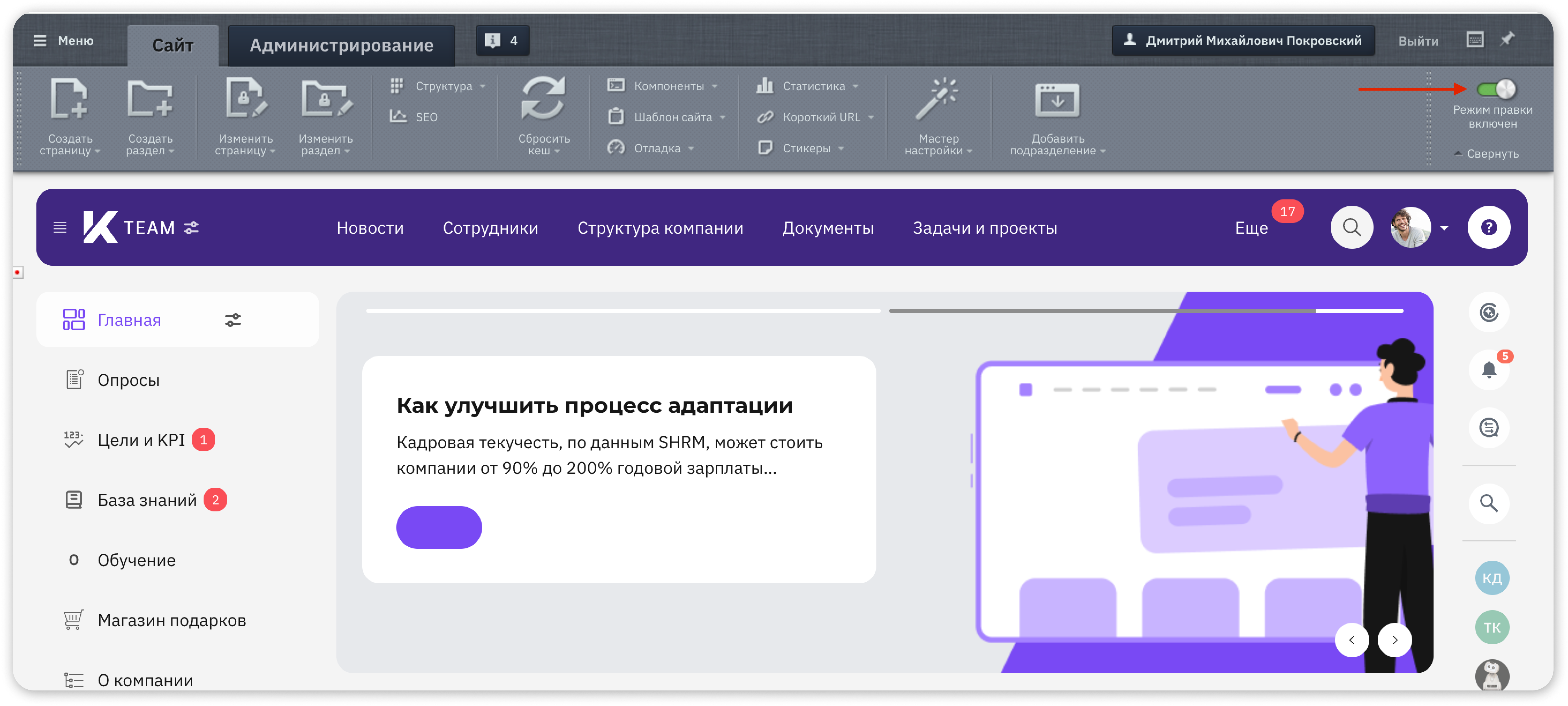The width and height of the screenshot is (1568, 706).
Task: Click the chat messages icon in right sidebar
Action: (1489, 428)
